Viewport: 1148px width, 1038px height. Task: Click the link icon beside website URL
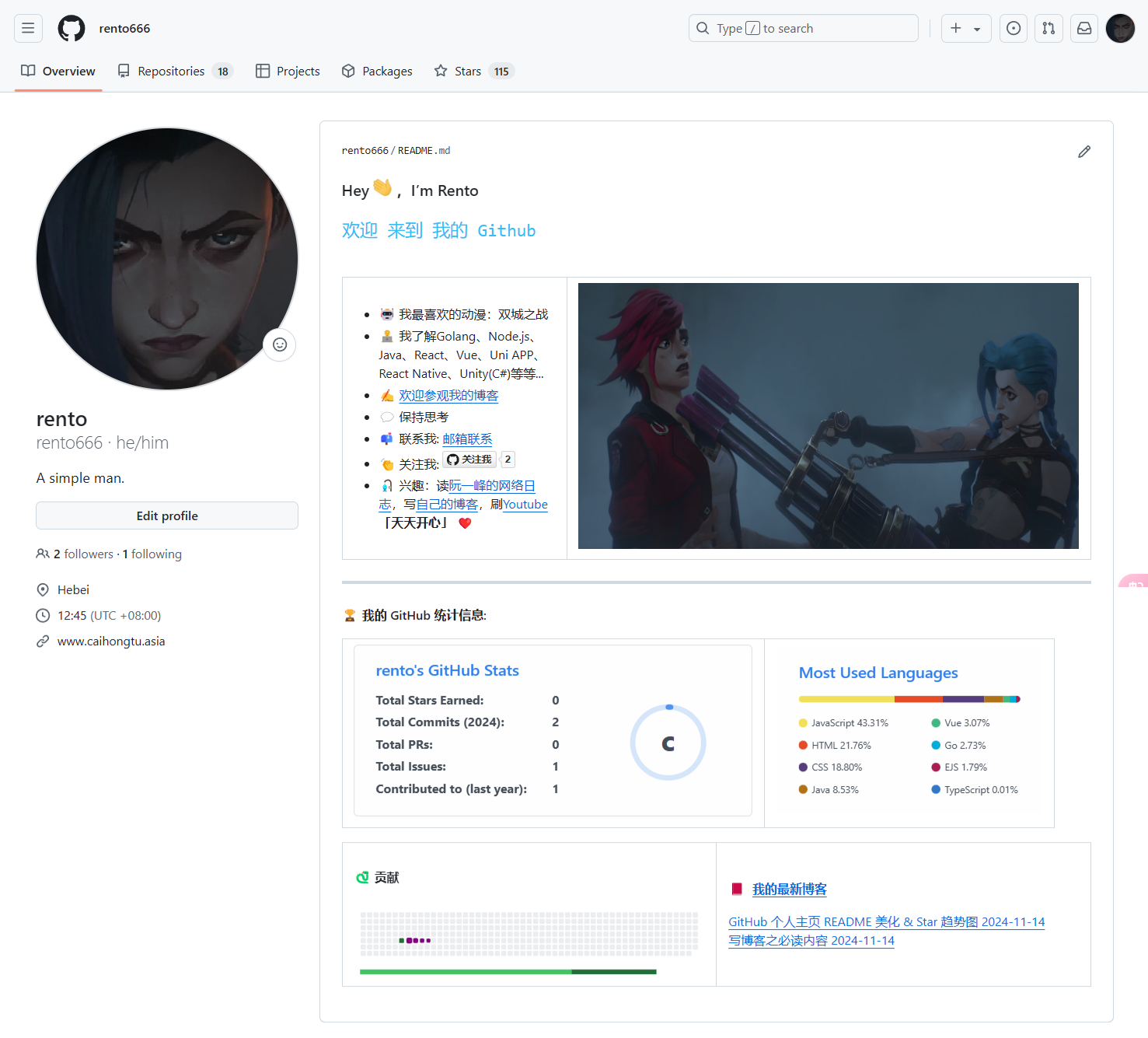click(43, 641)
